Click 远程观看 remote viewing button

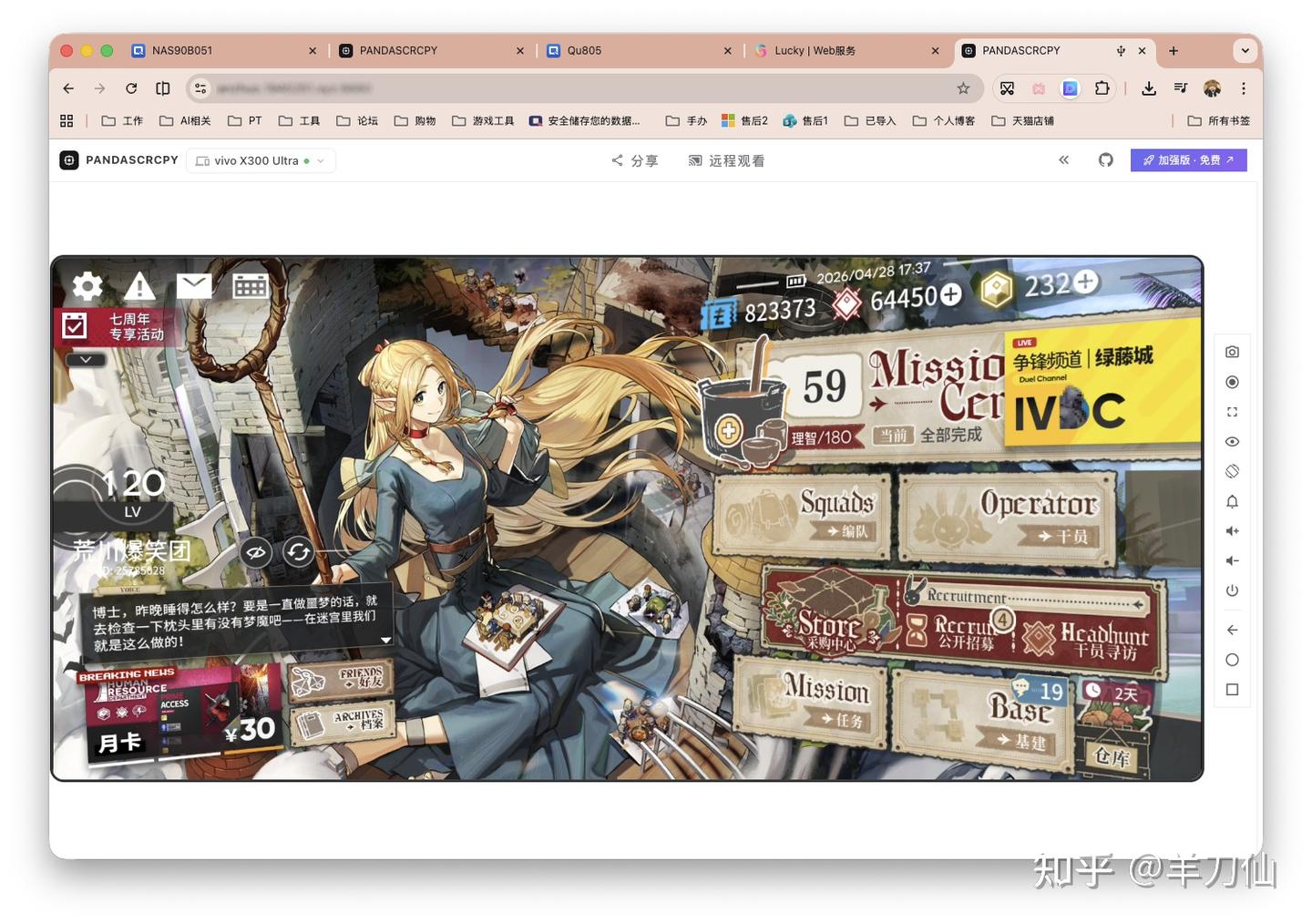coord(726,160)
